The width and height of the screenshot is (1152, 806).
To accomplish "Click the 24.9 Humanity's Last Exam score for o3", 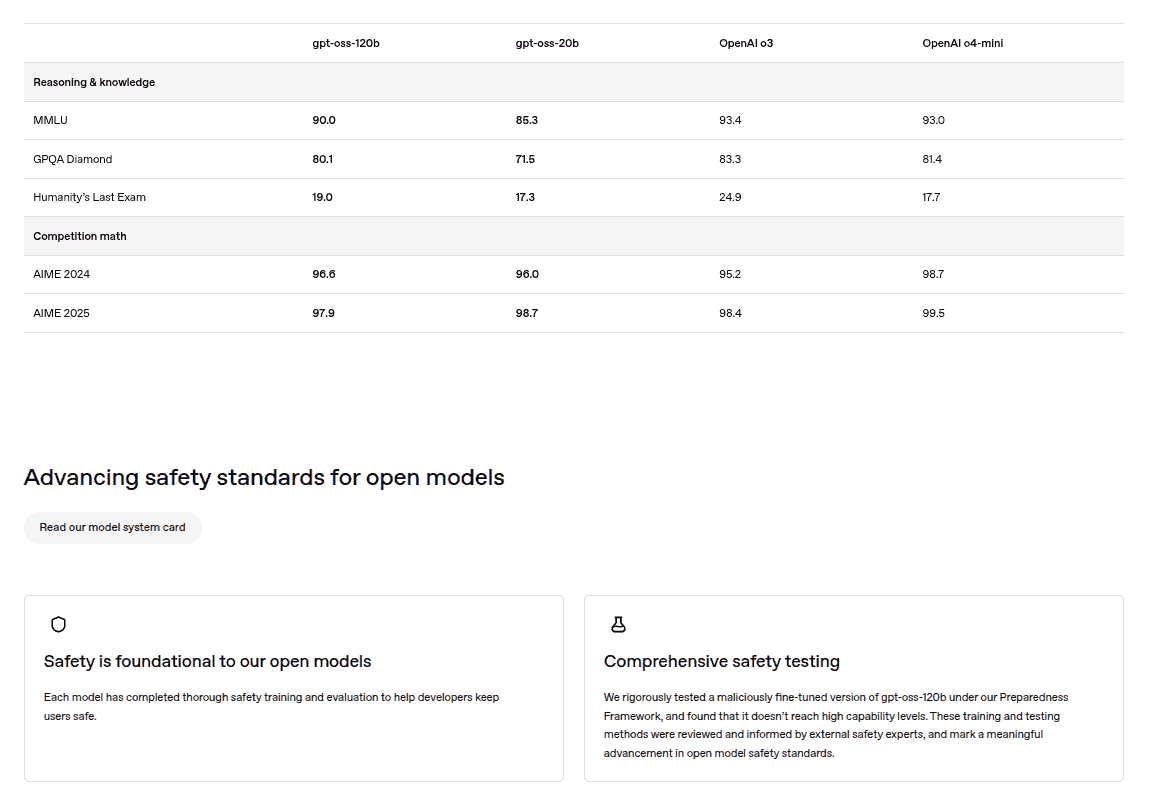I will 730,198.
